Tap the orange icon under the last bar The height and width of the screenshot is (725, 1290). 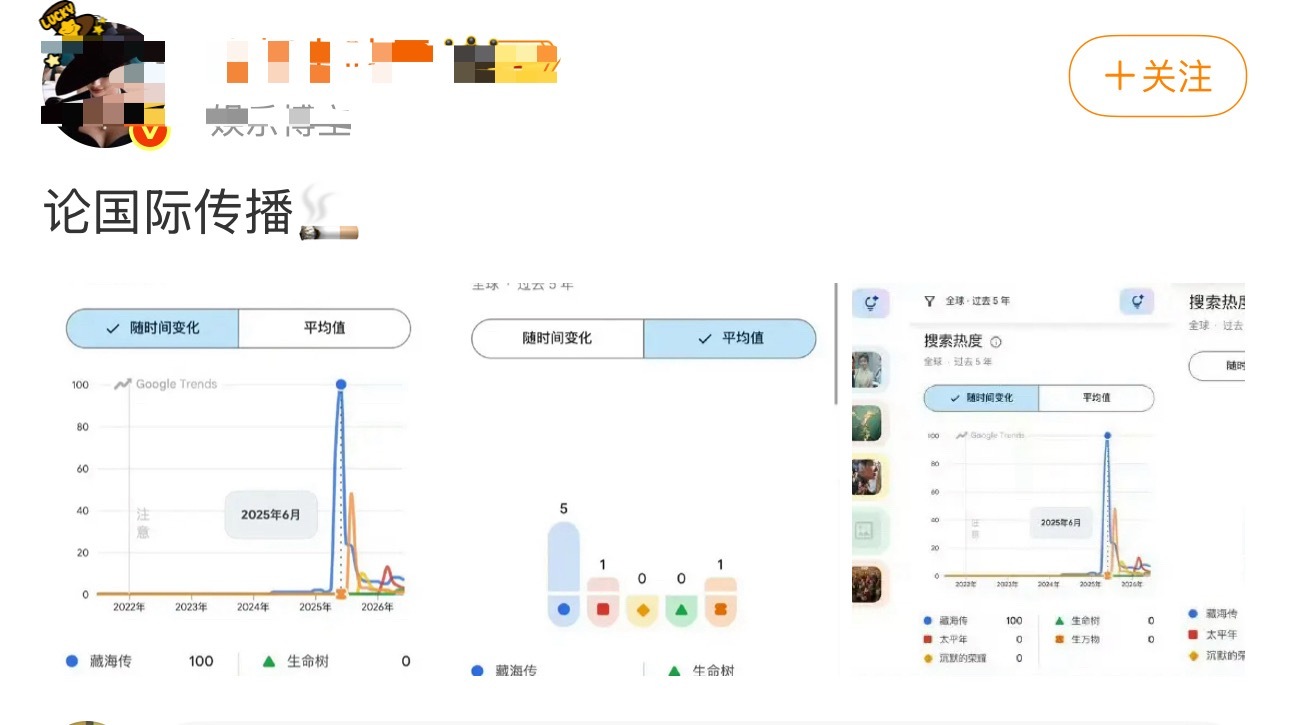pyautogui.click(x=720, y=608)
